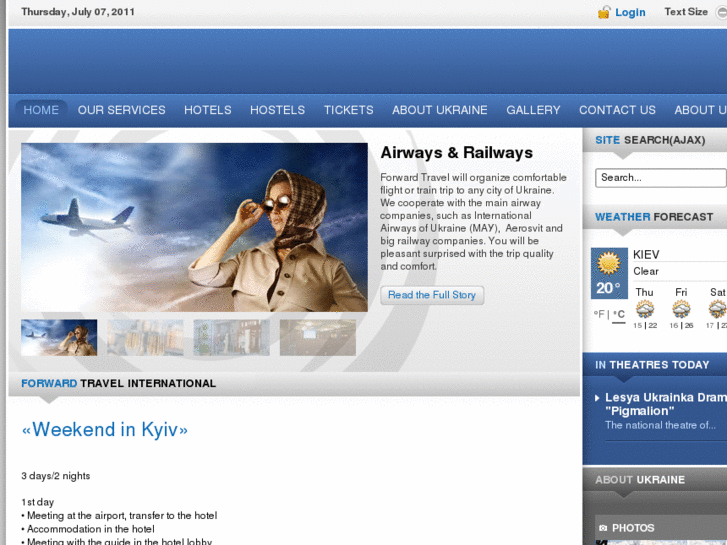Viewport: 727px width, 545px height.
Task: Open the GALLERY menu item
Action: click(x=533, y=110)
